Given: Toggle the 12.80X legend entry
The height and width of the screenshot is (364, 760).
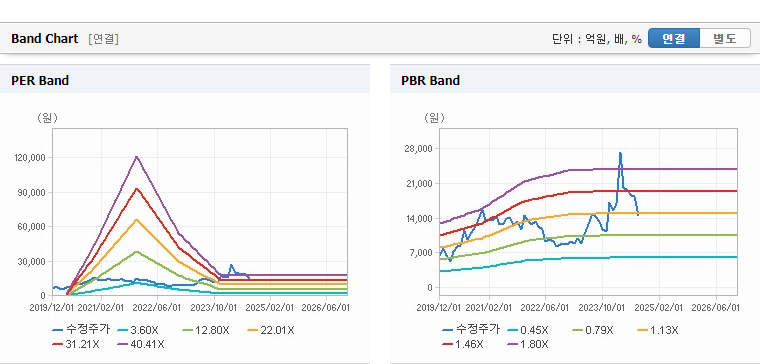Looking at the screenshot, I should click(206, 330).
